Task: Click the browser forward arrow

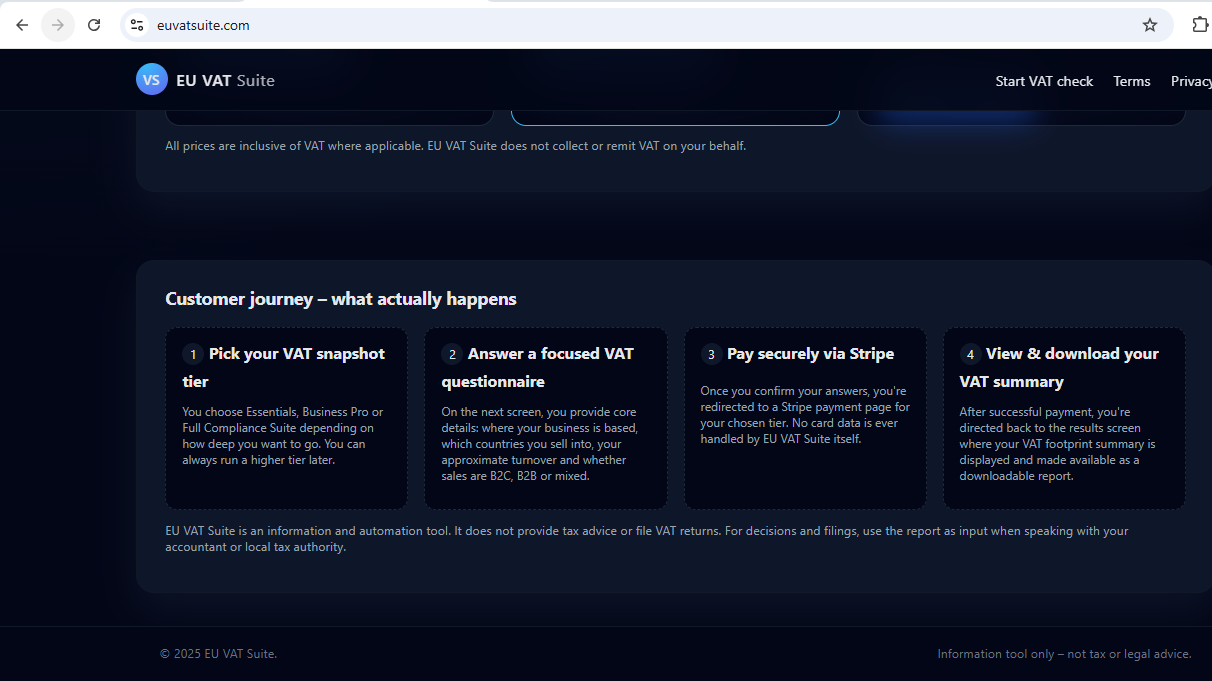Action: pos(58,25)
